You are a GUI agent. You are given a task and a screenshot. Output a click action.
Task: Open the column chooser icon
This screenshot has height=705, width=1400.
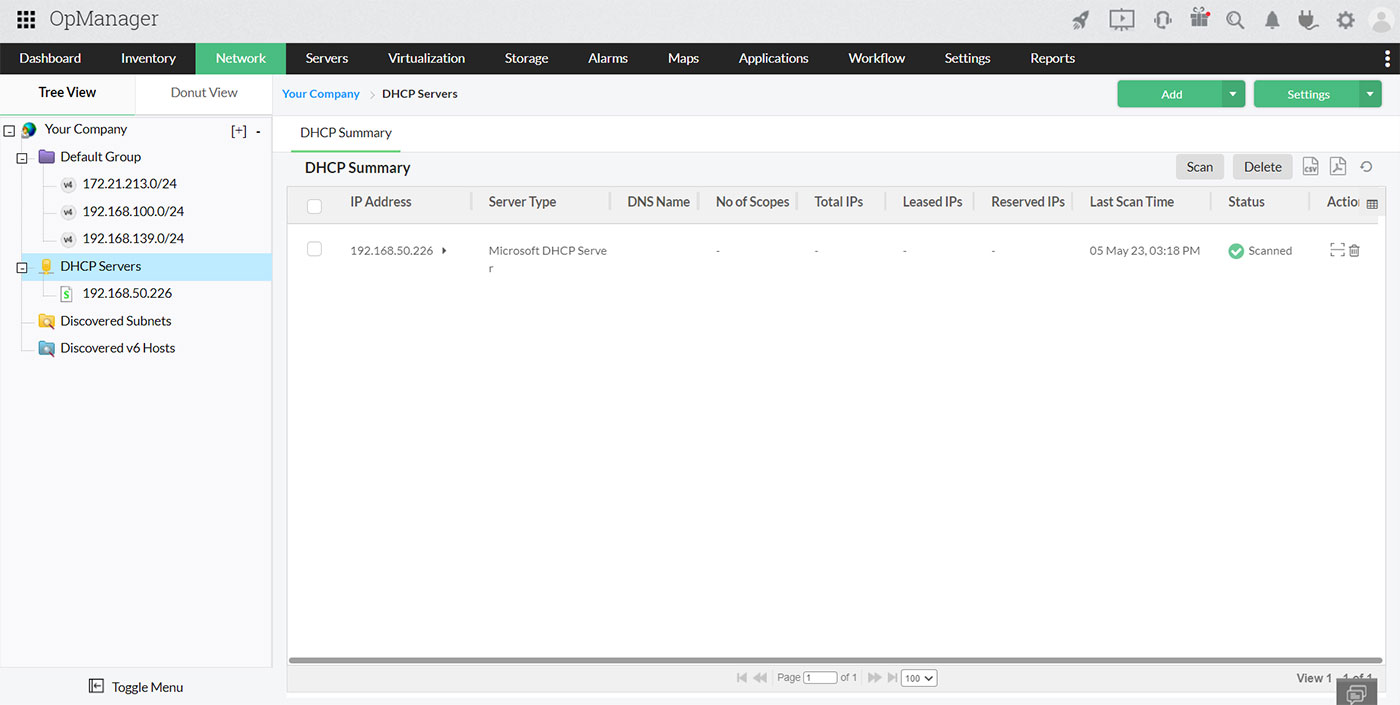point(1372,204)
